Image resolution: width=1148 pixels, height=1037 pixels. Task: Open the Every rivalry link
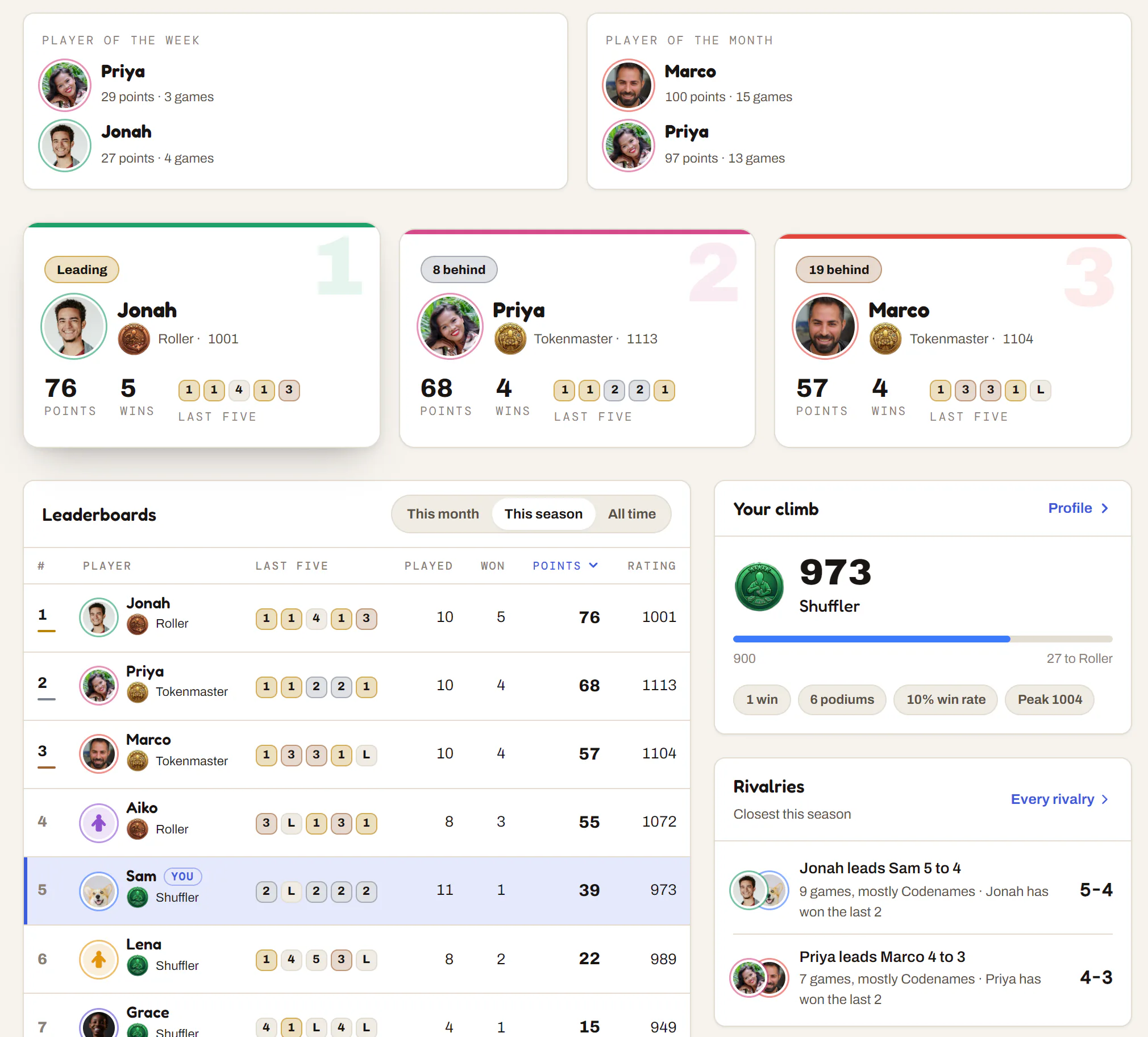[1060, 799]
